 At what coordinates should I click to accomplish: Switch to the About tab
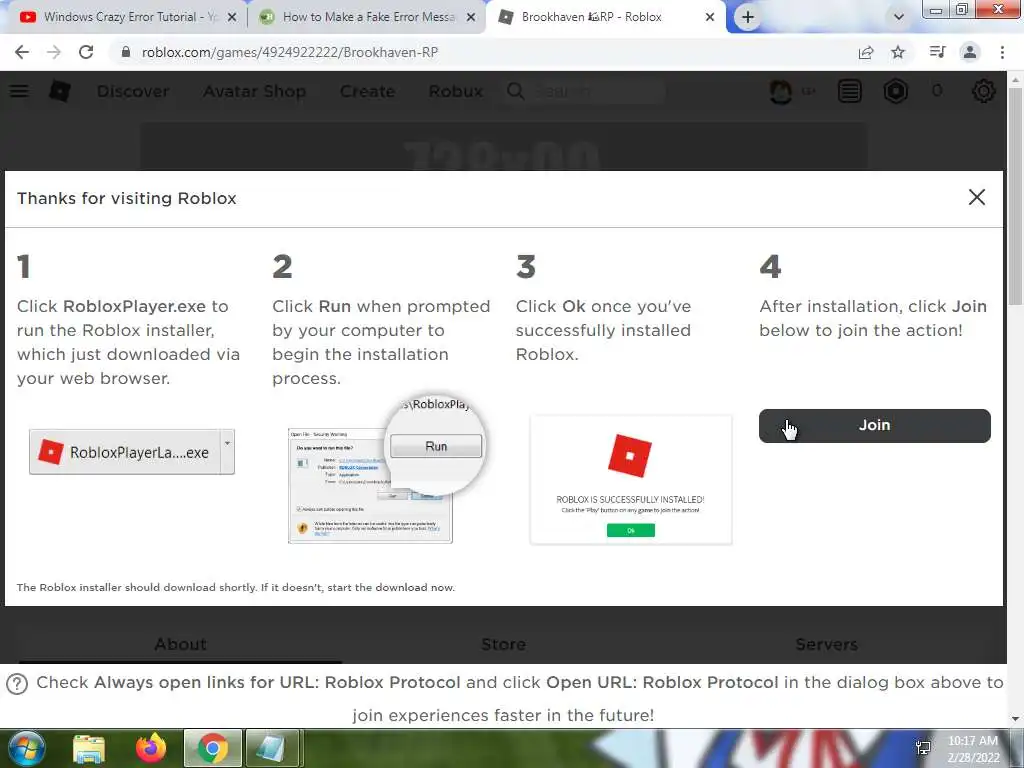pos(180,644)
